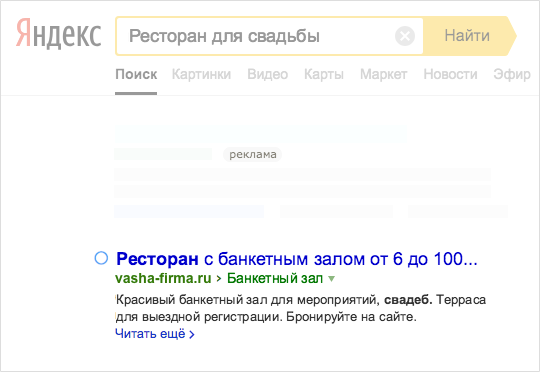Viewport: 540px width, 372px height.
Task: Go to the Карты tab
Action: pyautogui.click(x=324, y=74)
